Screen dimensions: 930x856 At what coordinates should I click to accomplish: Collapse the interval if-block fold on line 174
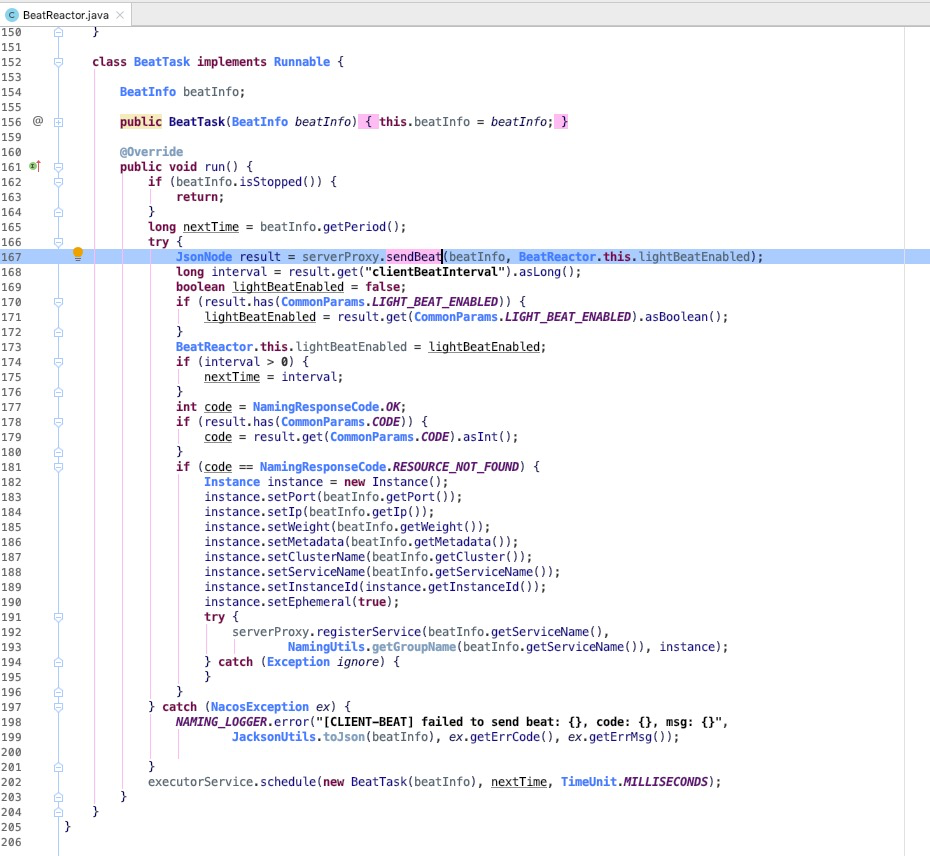point(58,362)
